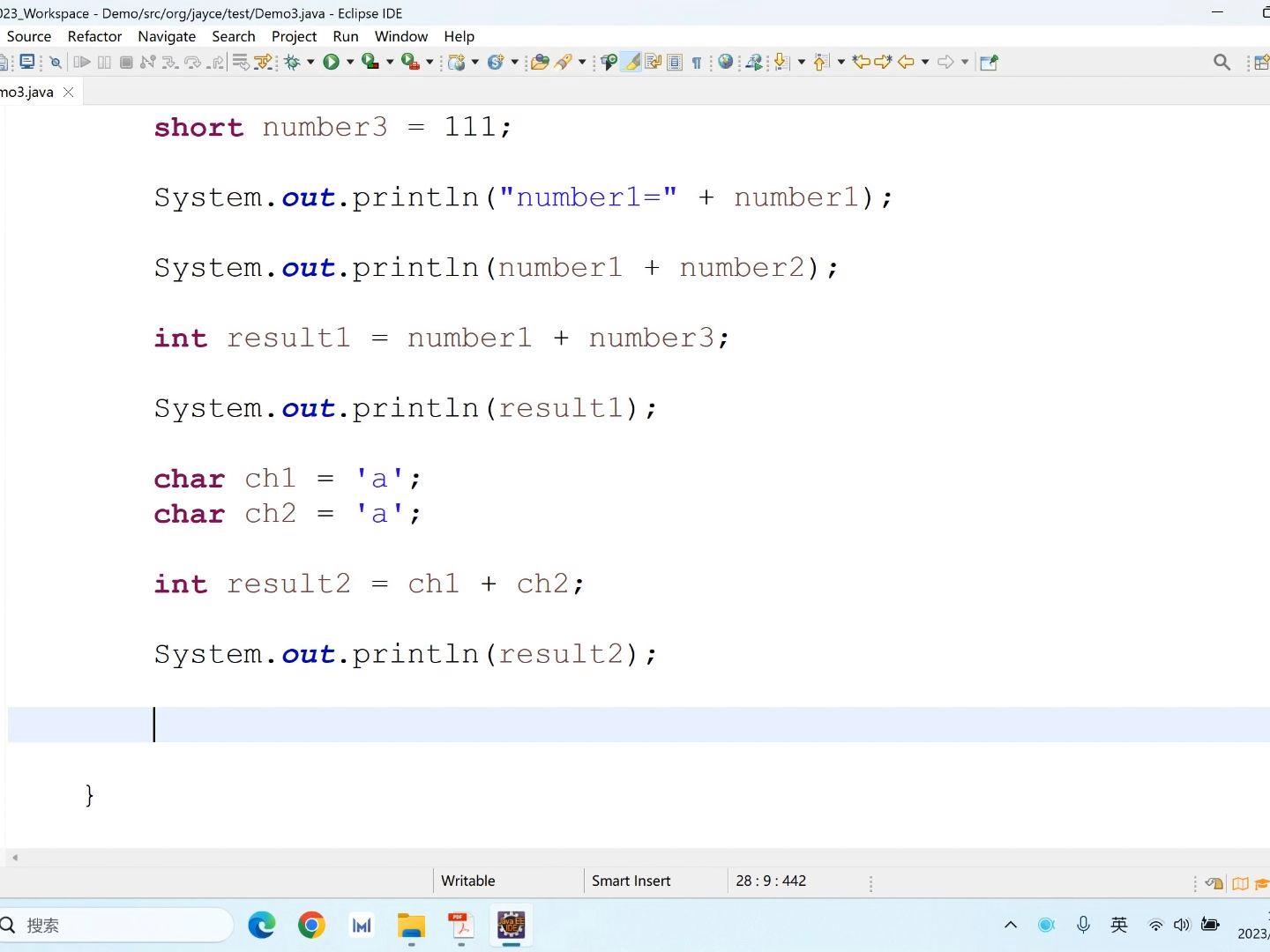
Task: Click the Skip All Breakpoints icon
Action: (56, 62)
